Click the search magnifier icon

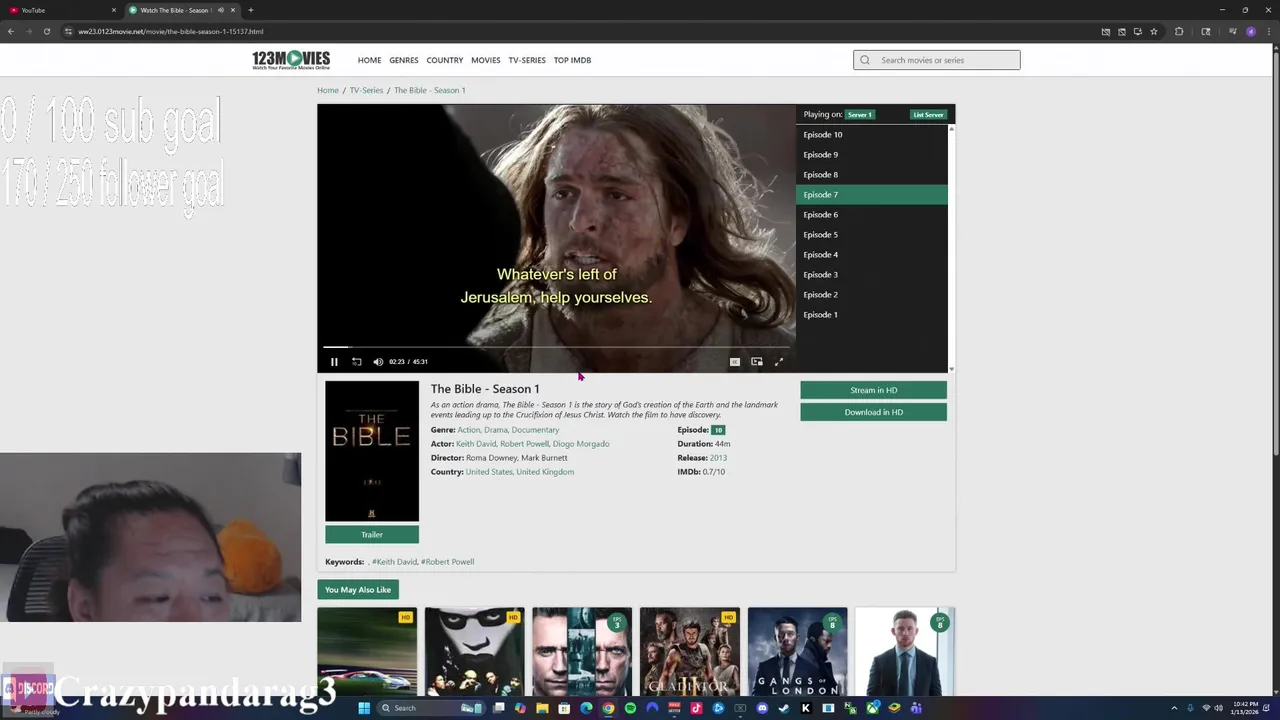click(x=865, y=60)
